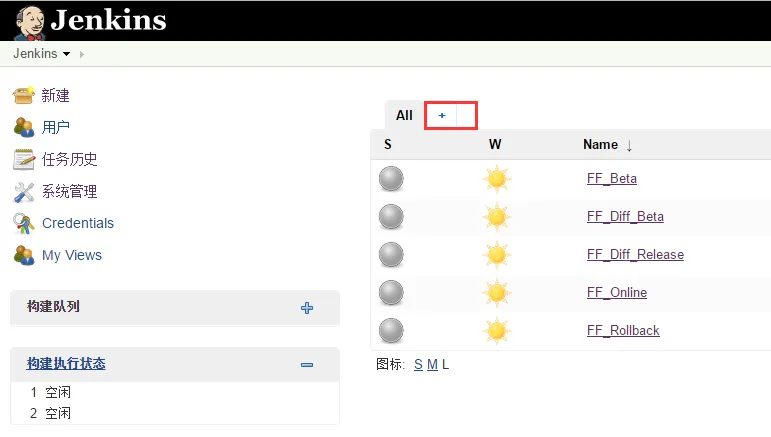Open the FF_Beta job
This screenshot has height=437, width=771.
click(x=612, y=178)
